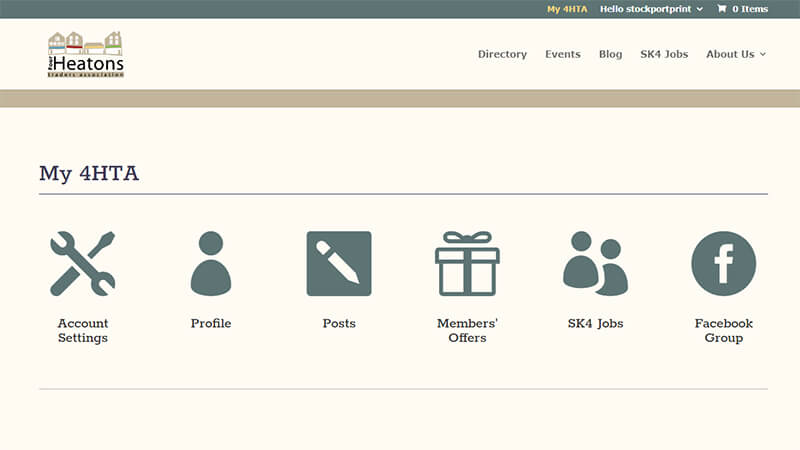Click the Profile person icon
800x450 pixels.
tap(211, 264)
